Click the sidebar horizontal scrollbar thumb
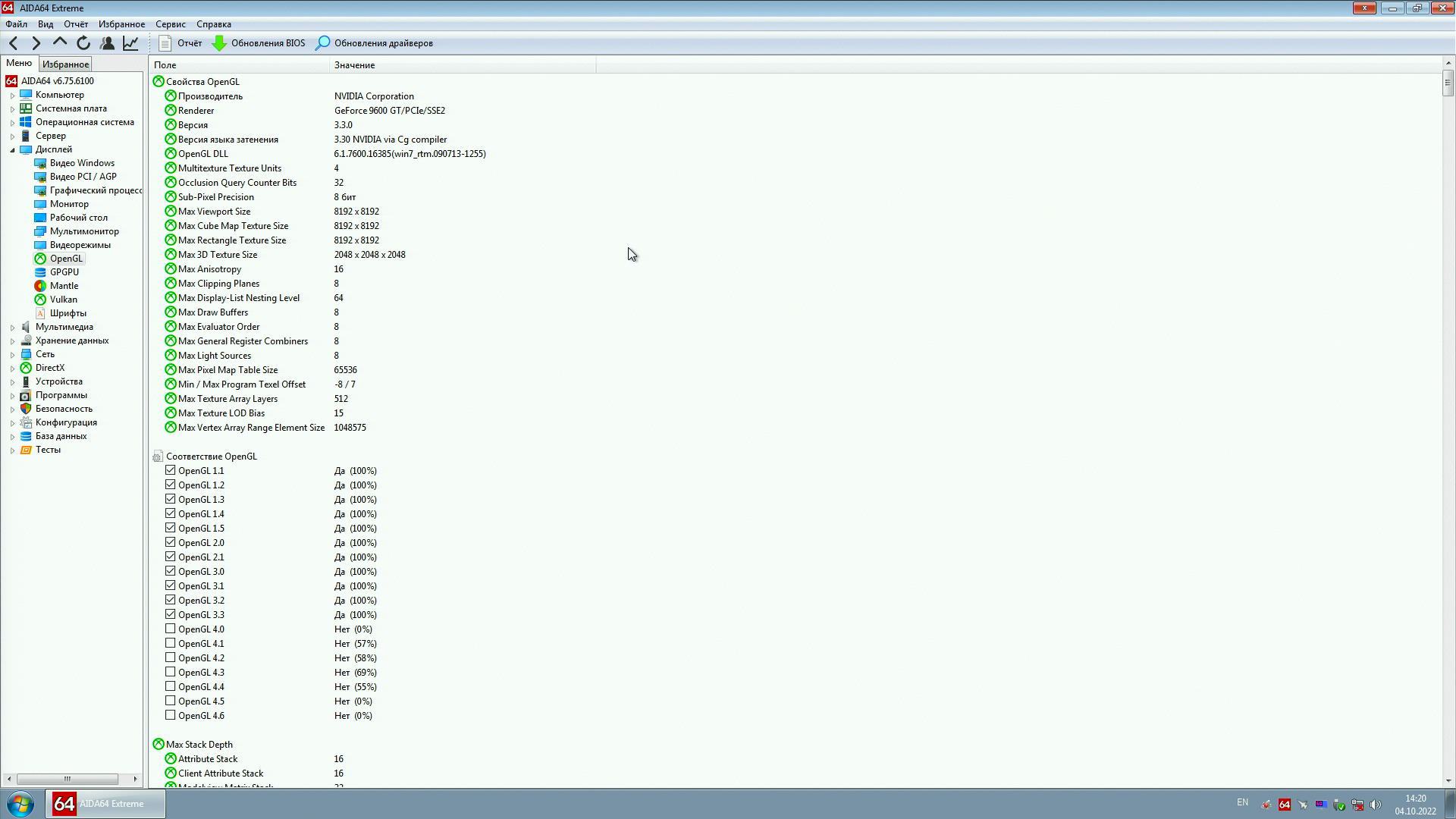Image resolution: width=1456 pixels, height=819 pixels. point(67,779)
